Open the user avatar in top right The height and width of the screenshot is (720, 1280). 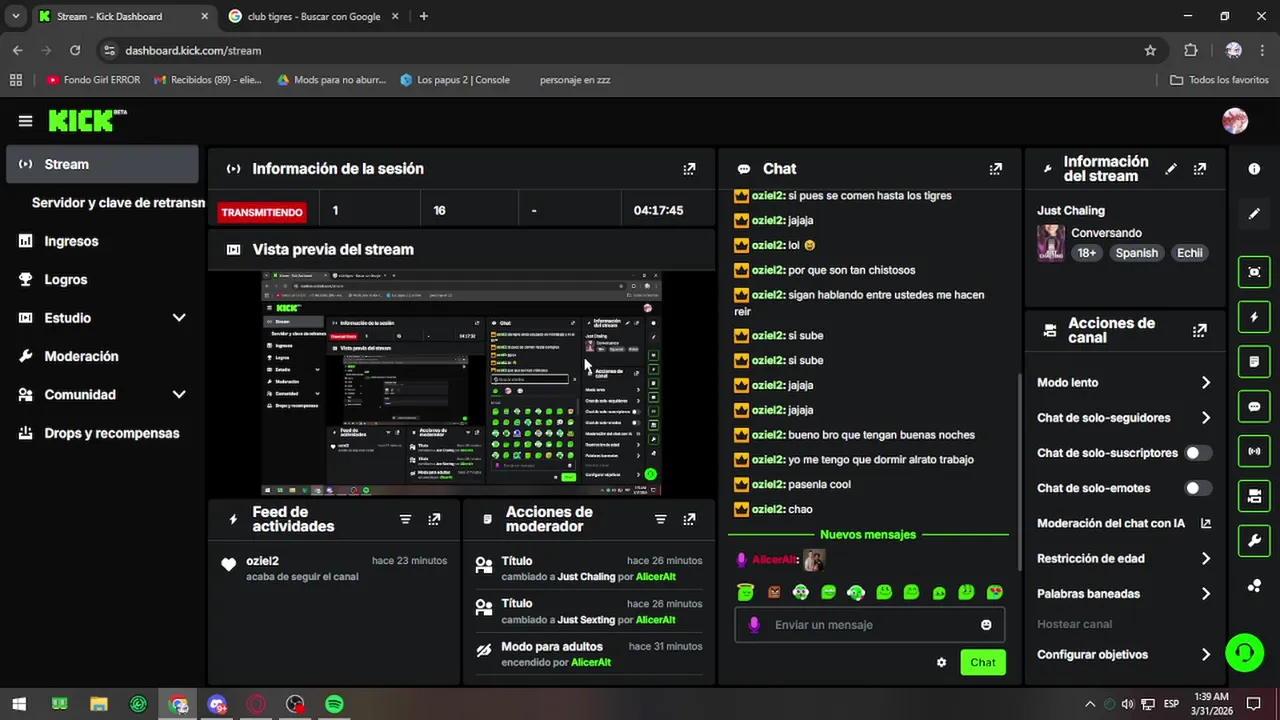point(1235,121)
